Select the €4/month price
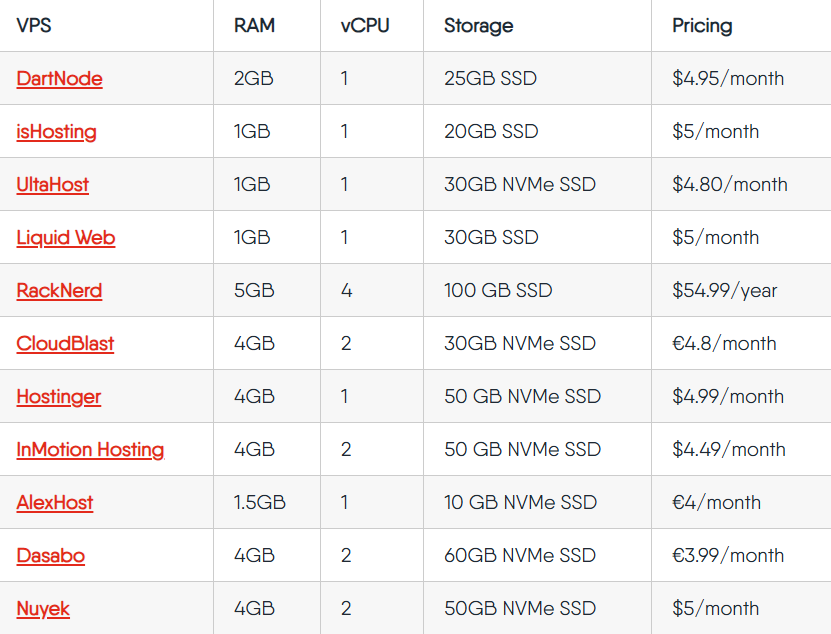831x634 pixels. (x=717, y=503)
